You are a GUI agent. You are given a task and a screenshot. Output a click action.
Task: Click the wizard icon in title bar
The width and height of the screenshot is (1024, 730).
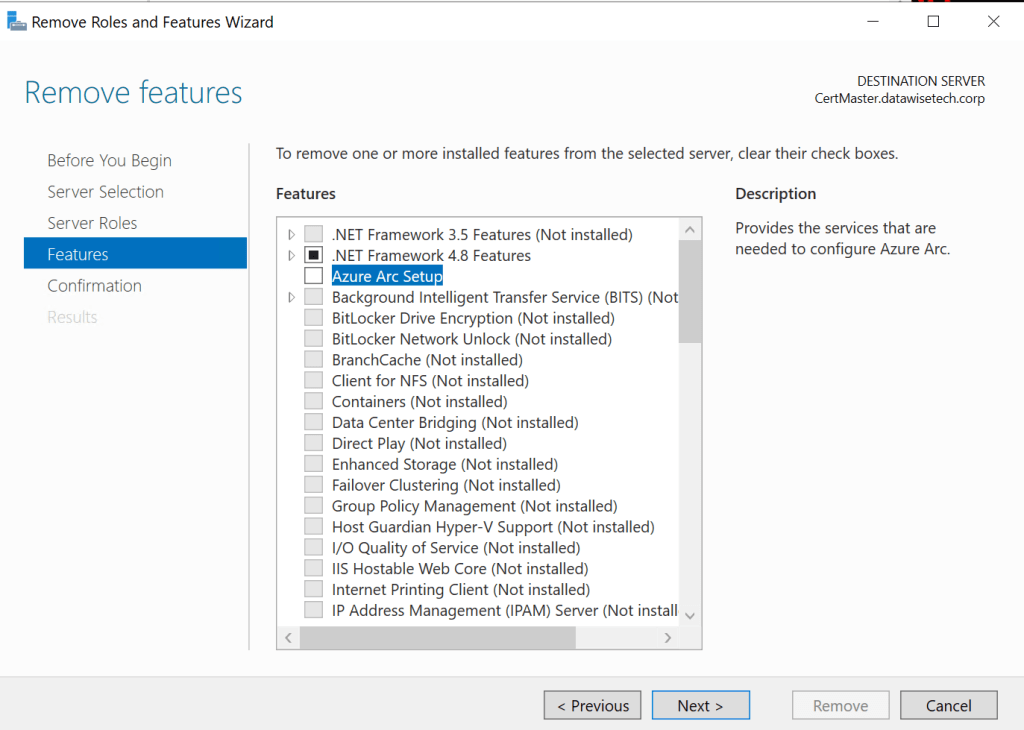coord(16,22)
